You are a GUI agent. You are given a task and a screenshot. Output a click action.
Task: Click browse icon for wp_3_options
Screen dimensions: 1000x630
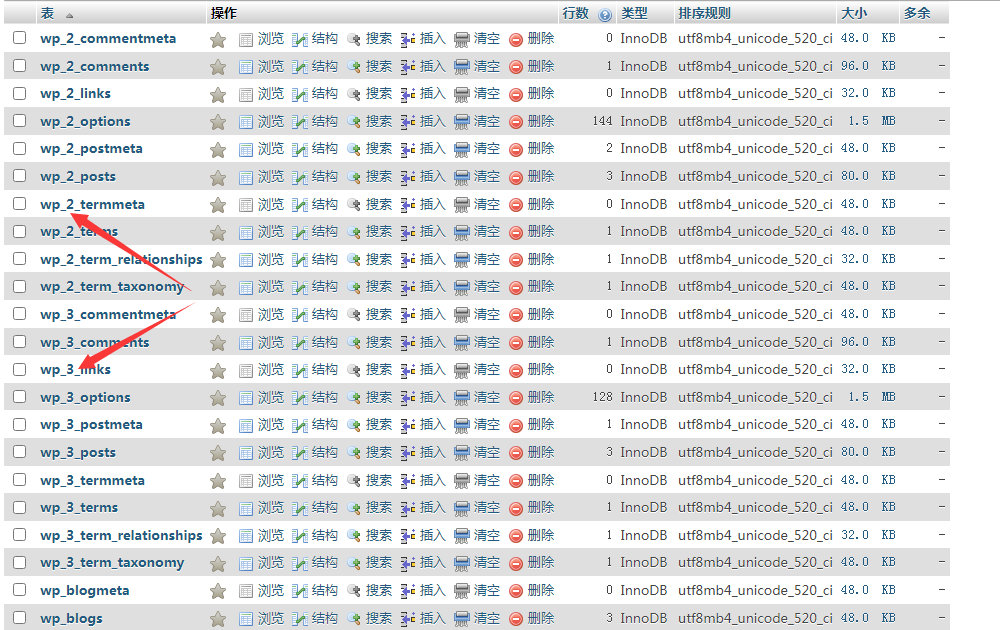point(246,398)
